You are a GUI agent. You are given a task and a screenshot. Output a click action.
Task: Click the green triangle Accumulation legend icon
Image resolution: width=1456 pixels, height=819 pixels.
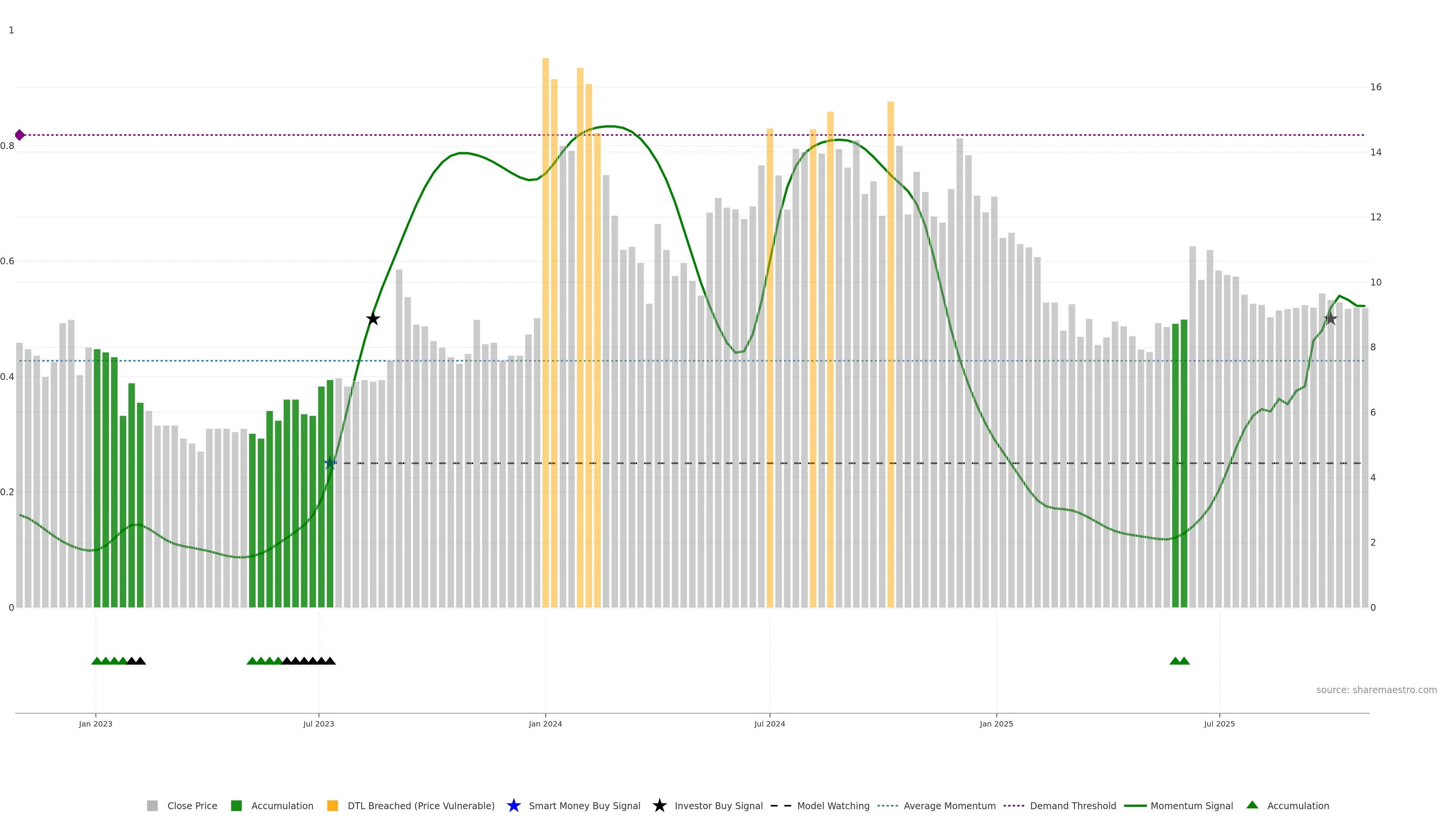pos(1252,805)
